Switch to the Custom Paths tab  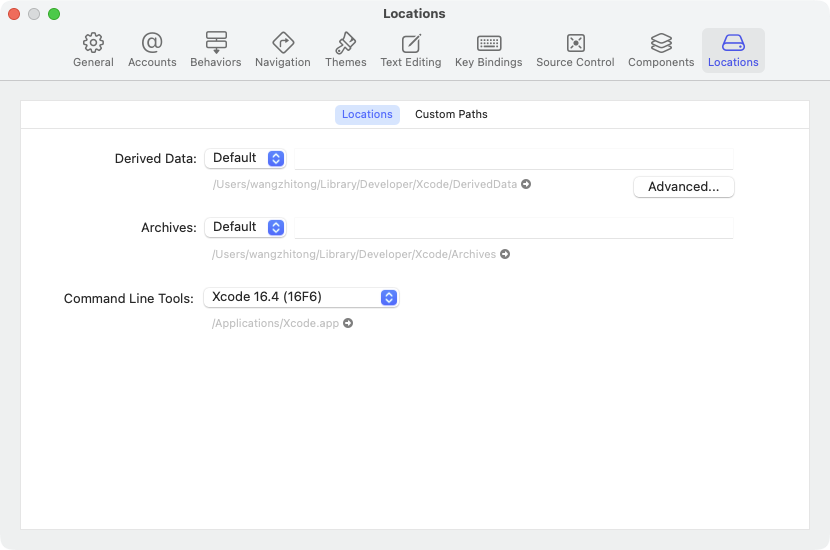click(x=451, y=114)
